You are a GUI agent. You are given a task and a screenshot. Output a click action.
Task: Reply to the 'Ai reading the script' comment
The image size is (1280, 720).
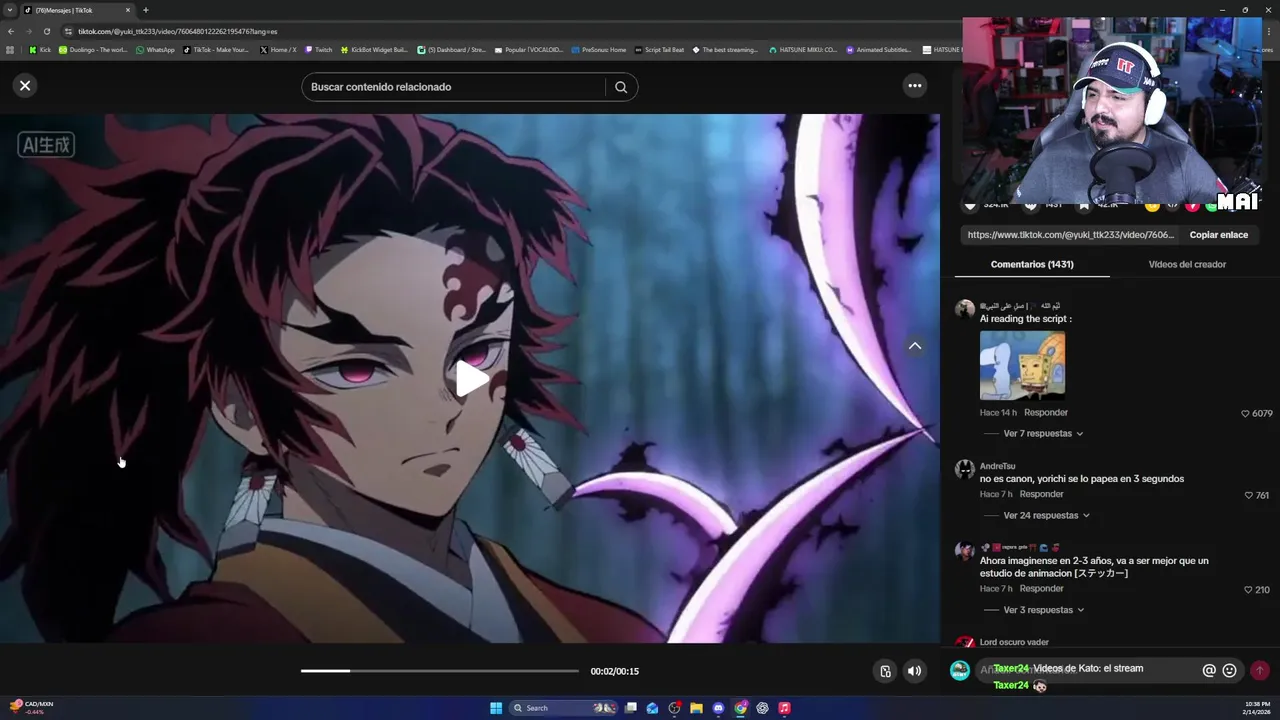pyautogui.click(x=1046, y=413)
